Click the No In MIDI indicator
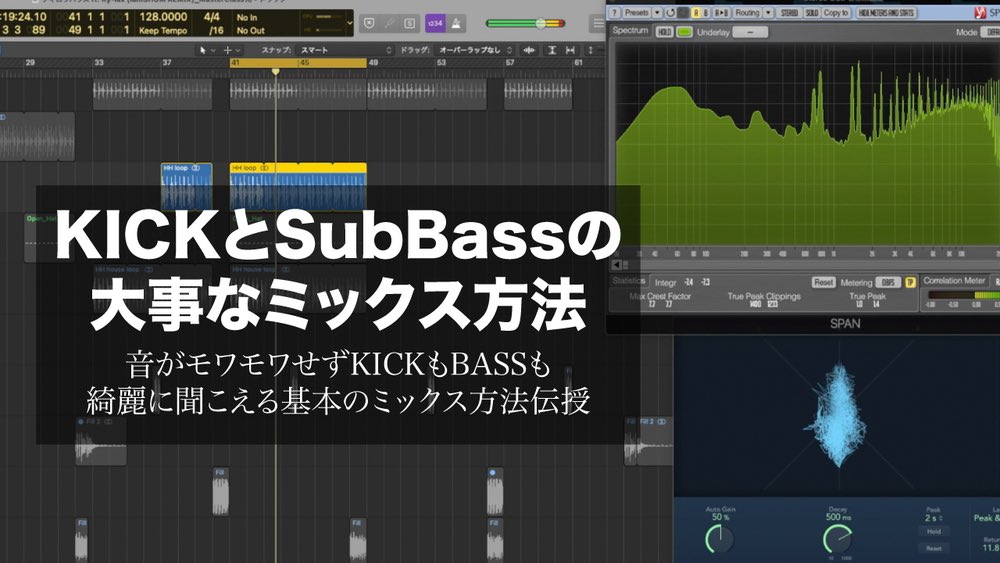This screenshot has width=1000, height=563. tap(247, 17)
